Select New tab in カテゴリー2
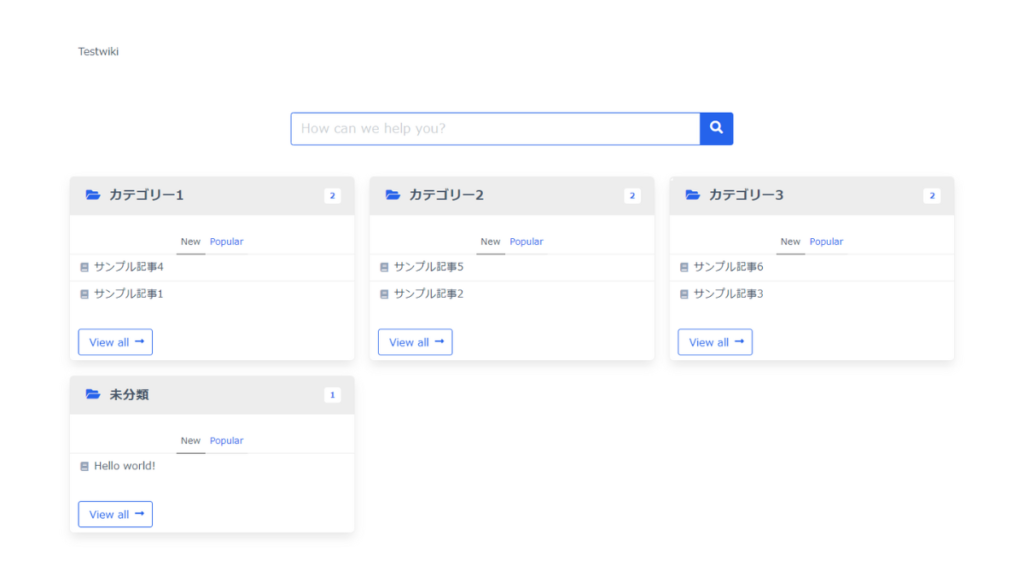Screen dimensions: 1024x576 [490, 242]
